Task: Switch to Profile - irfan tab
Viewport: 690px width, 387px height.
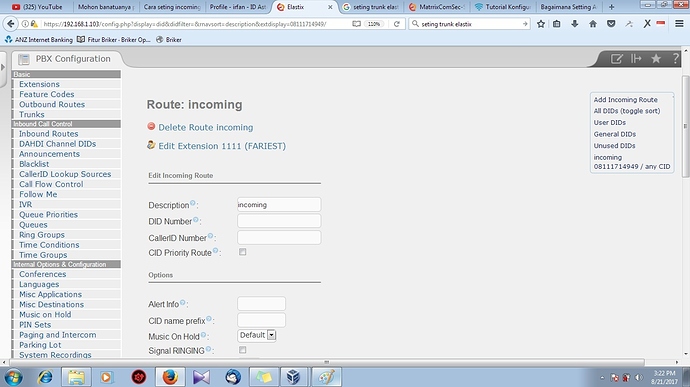Action: point(238,7)
